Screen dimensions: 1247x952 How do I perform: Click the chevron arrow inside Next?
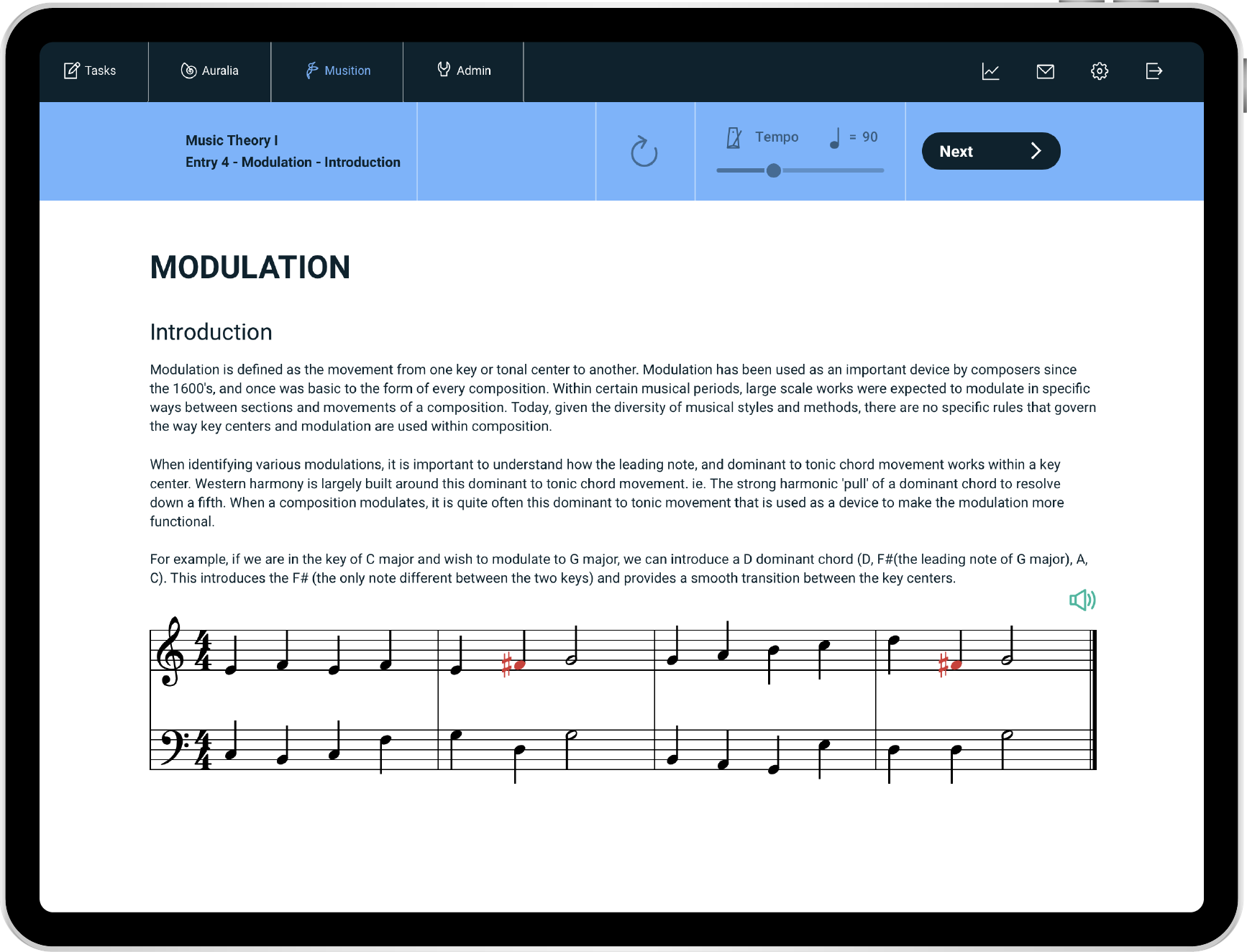coord(1036,151)
